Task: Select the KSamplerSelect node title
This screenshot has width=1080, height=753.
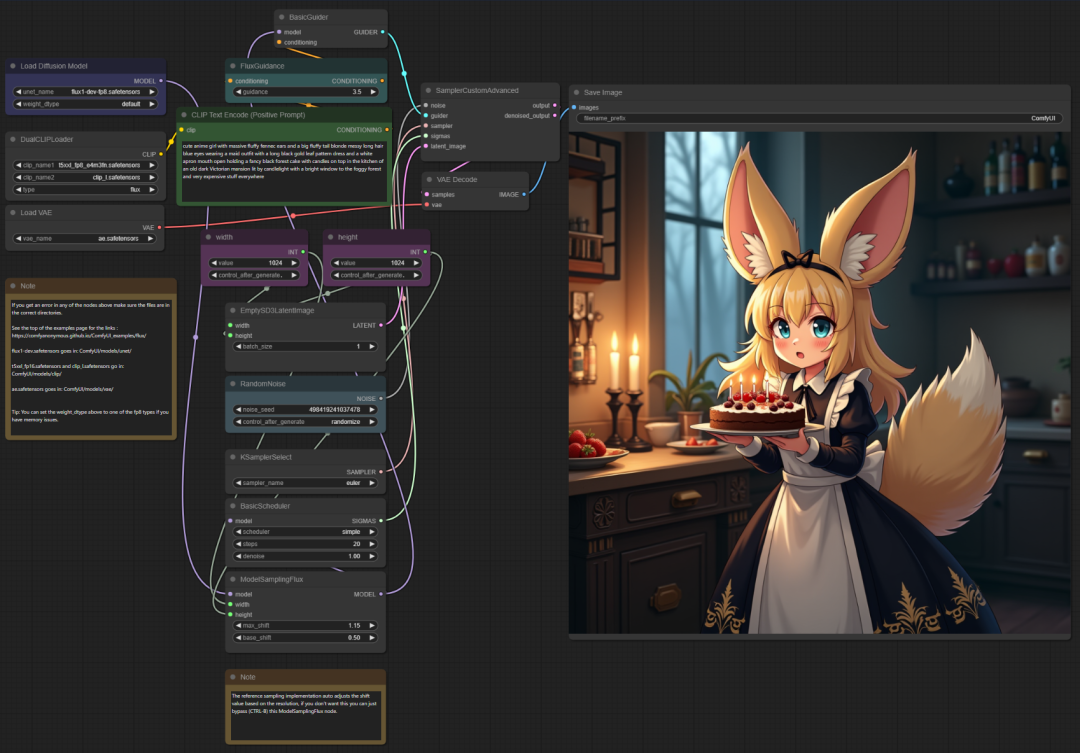Action: pyautogui.click(x=266, y=457)
